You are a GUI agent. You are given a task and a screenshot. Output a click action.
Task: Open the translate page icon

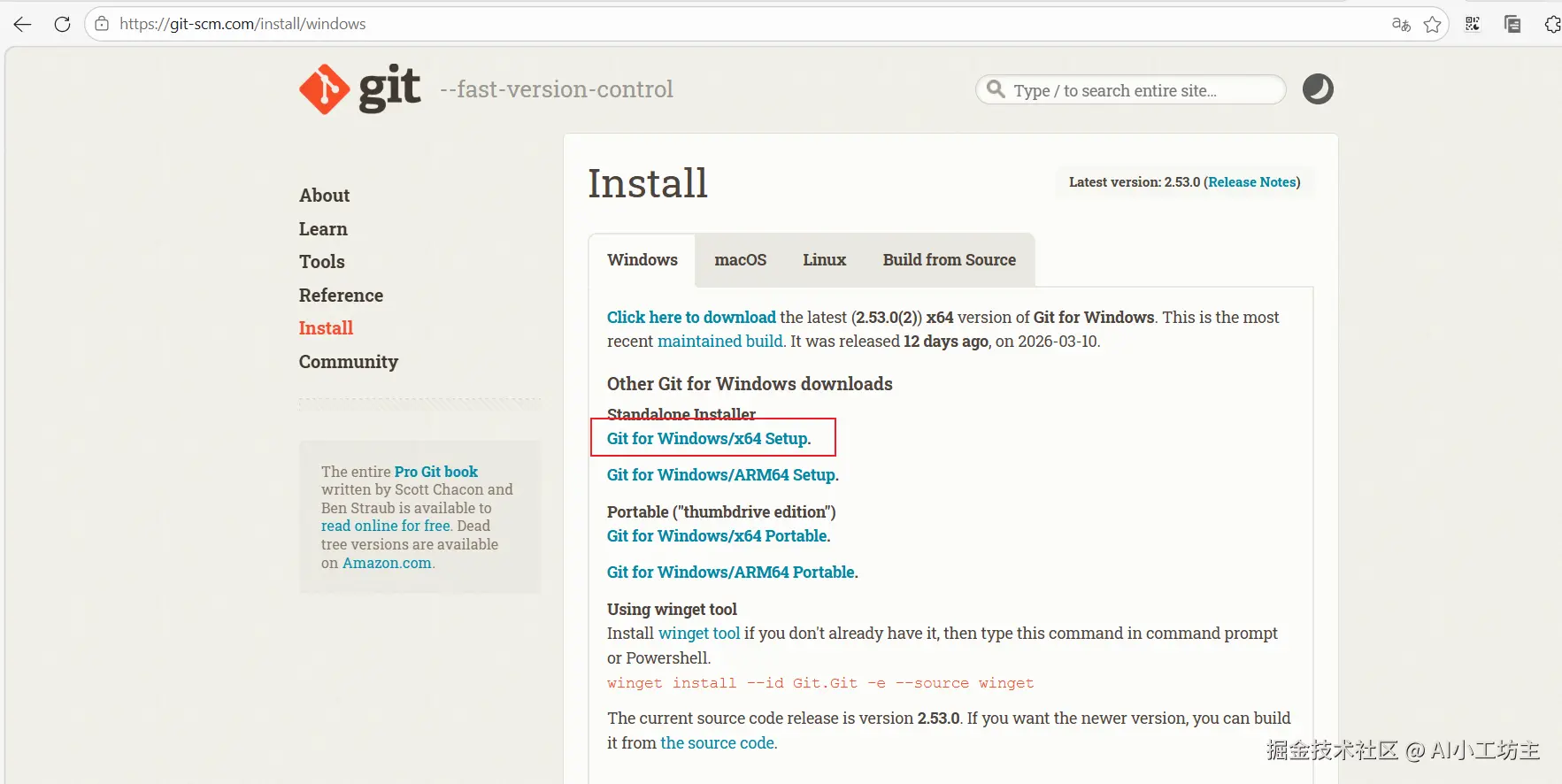pos(1401,24)
